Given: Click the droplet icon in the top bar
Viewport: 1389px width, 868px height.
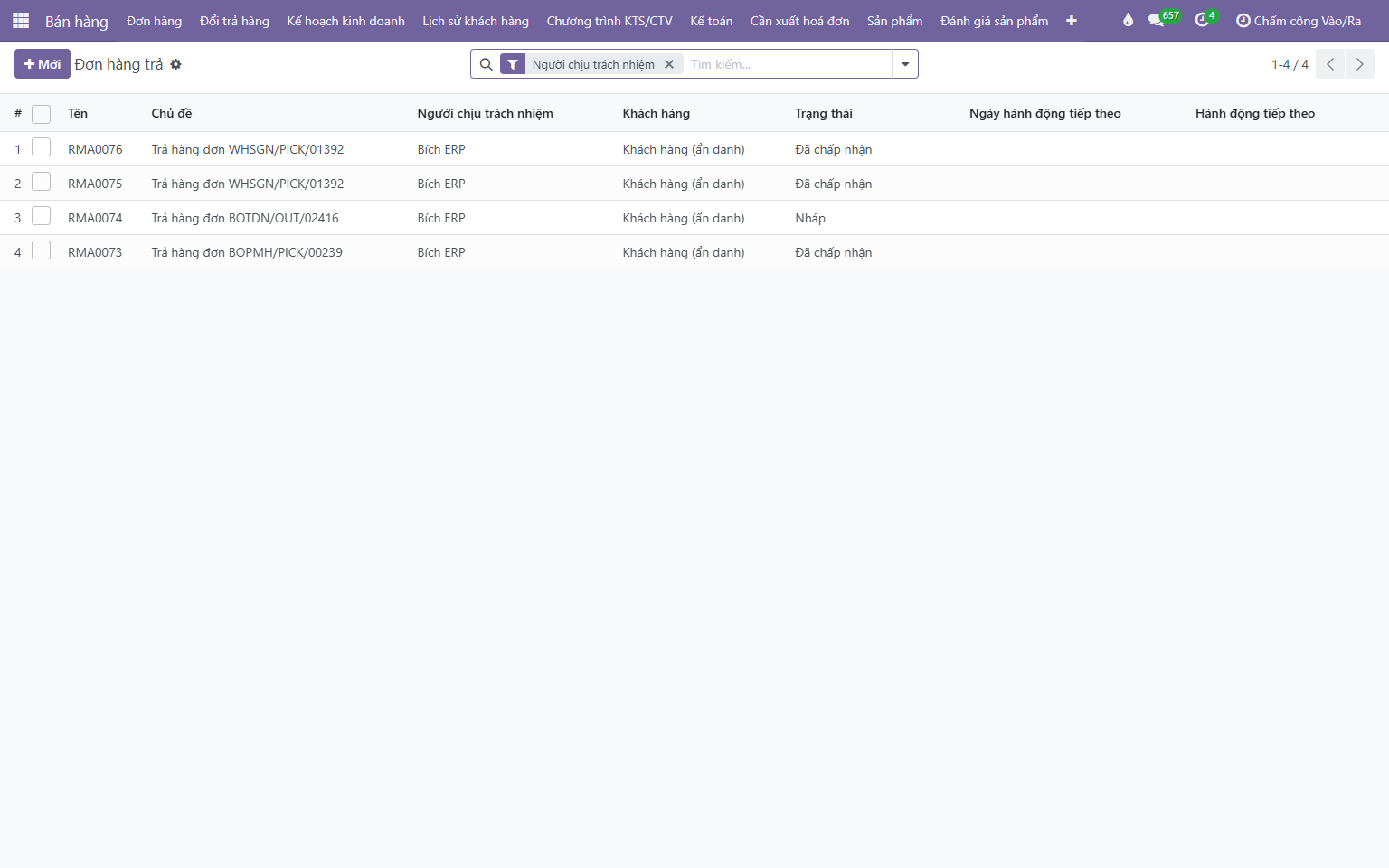Looking at the screenshot, I should pos(1128,20).
